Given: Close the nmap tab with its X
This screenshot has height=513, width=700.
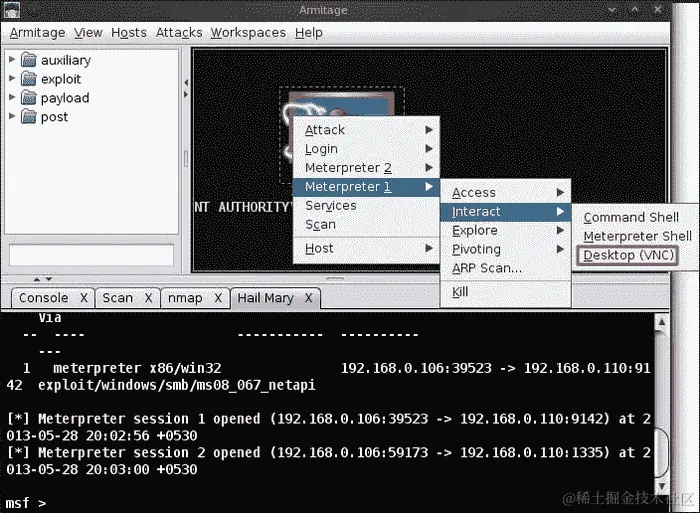Looking at the screenshot, I should 218,298.
